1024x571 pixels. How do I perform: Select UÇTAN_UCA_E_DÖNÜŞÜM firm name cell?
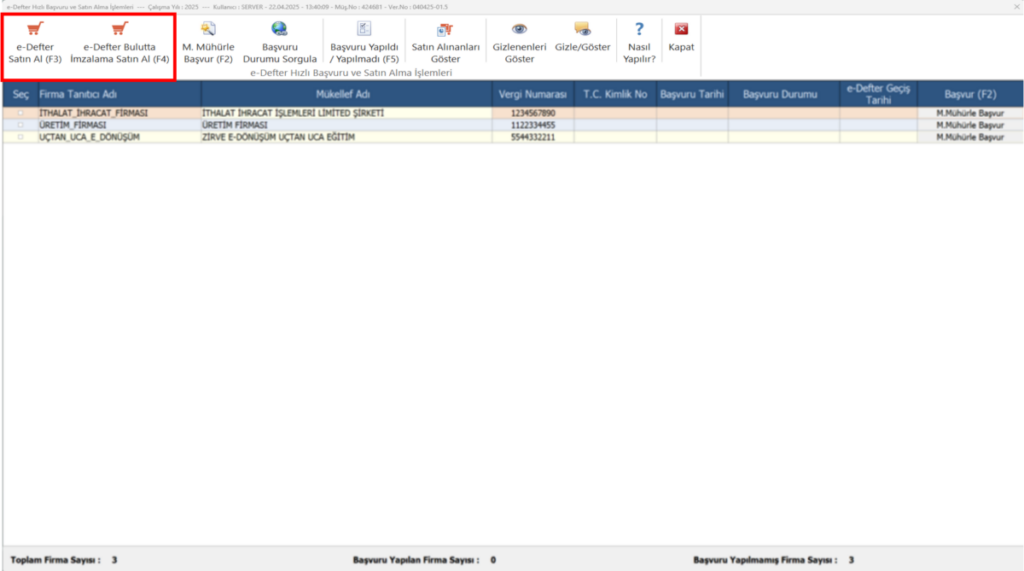[120, 137]
